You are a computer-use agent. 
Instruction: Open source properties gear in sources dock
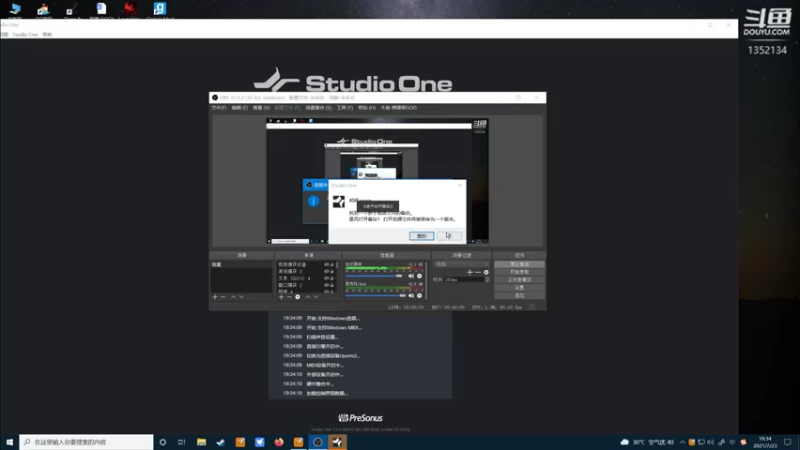298,297
